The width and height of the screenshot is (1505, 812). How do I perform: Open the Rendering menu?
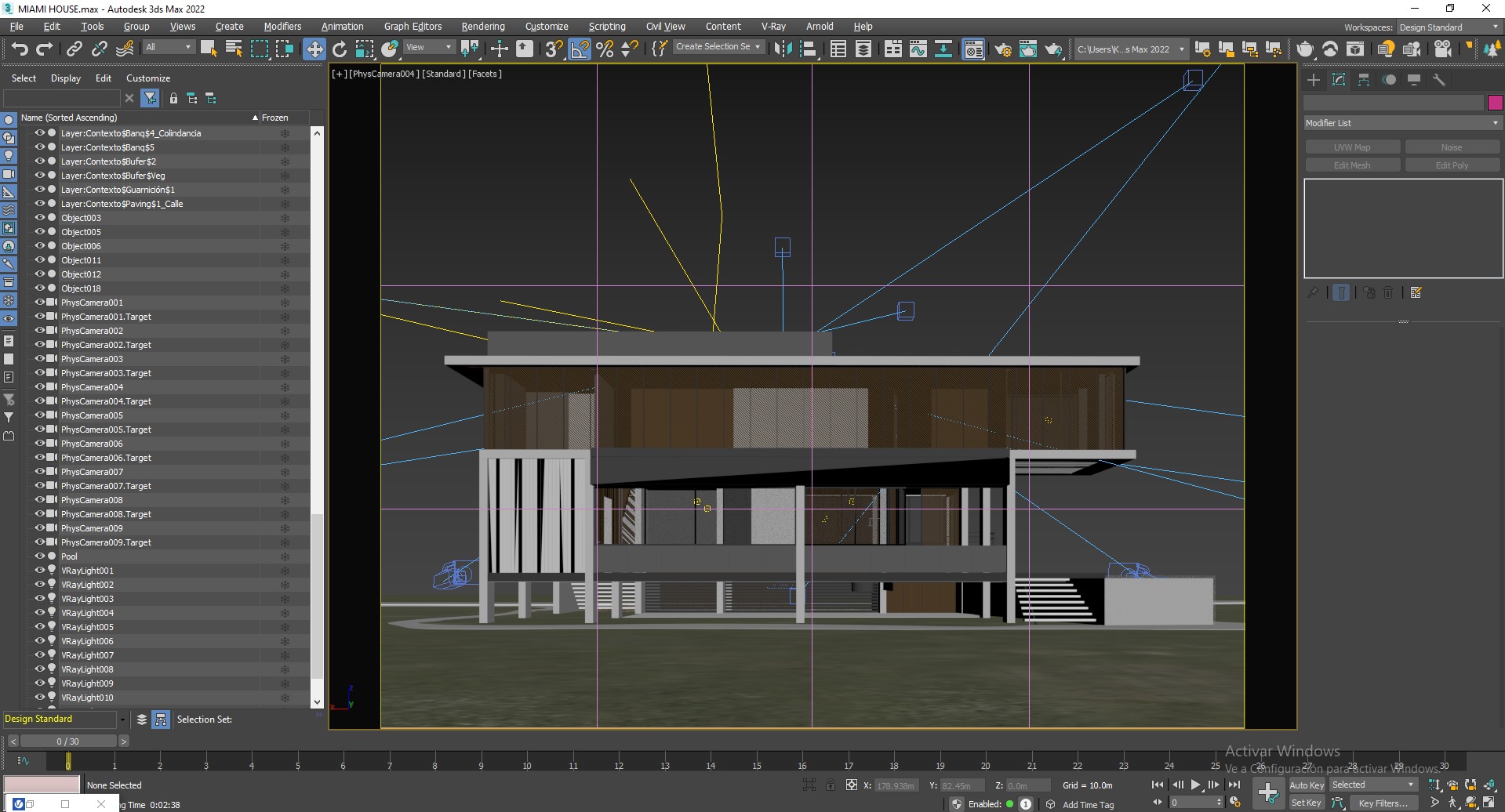(482, 27)
